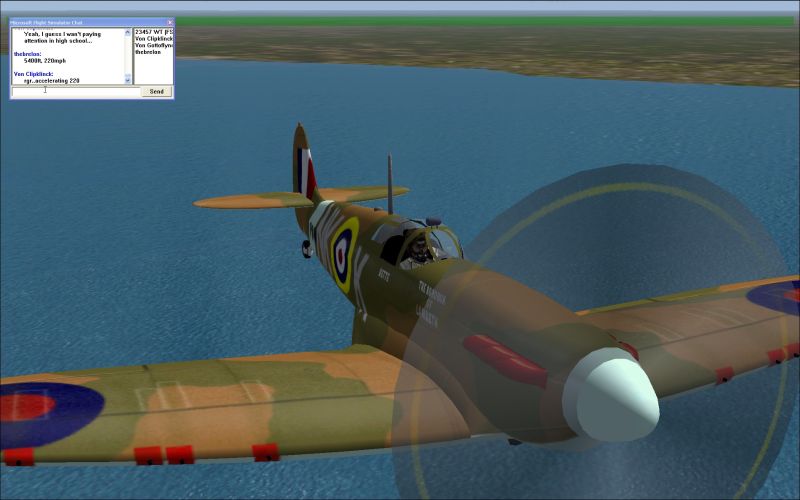This screenshot has height=500, width=800.
Task: Select '23457 WT' entry in participant list
Action: coord(154,32)
